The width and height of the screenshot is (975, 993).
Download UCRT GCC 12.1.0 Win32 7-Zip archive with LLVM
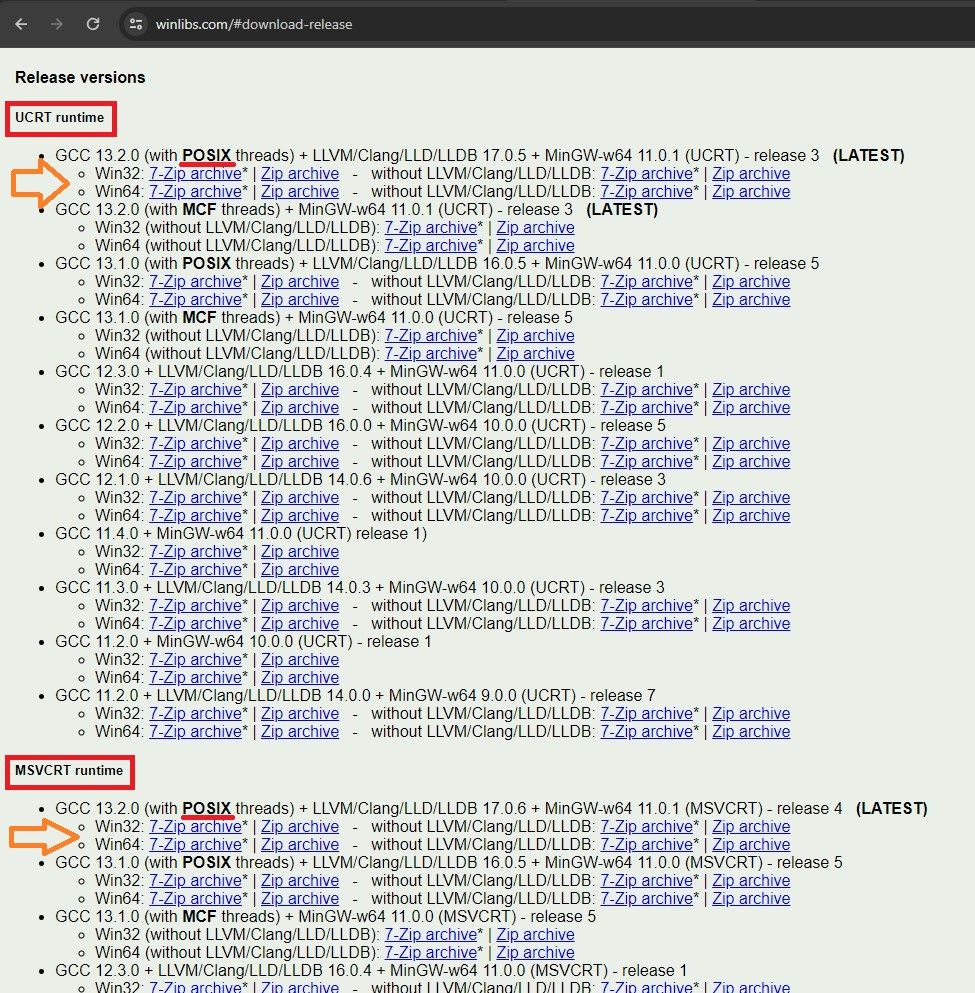196,497
